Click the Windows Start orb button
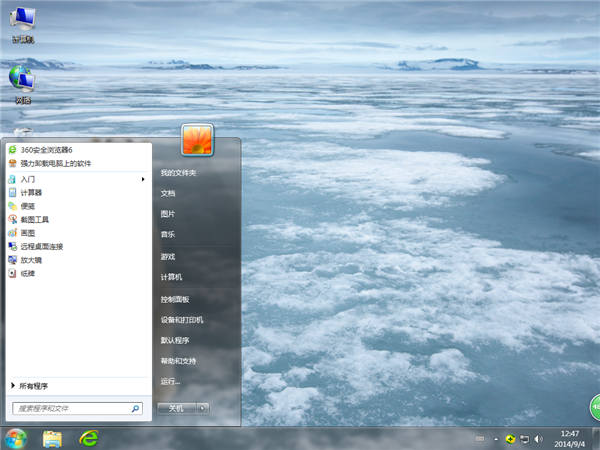600x450 pixels. (x=16, y=438)
